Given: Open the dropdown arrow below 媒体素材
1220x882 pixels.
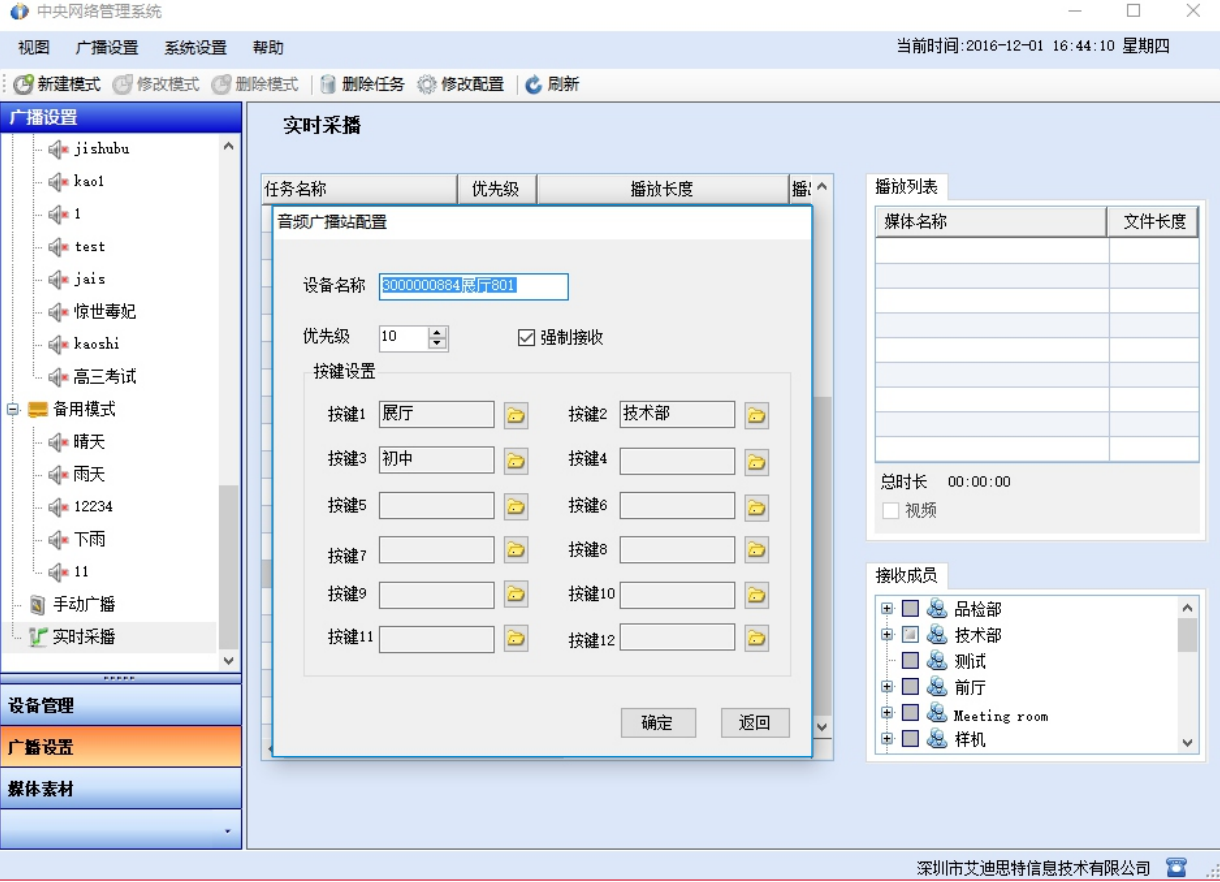Looking at the screenshot, I should [227, 831].
